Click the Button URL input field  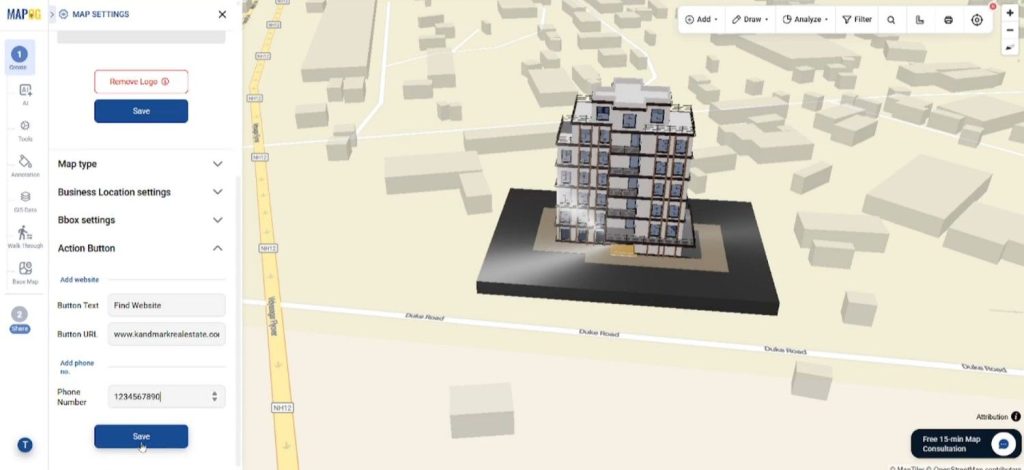point(167,334)
